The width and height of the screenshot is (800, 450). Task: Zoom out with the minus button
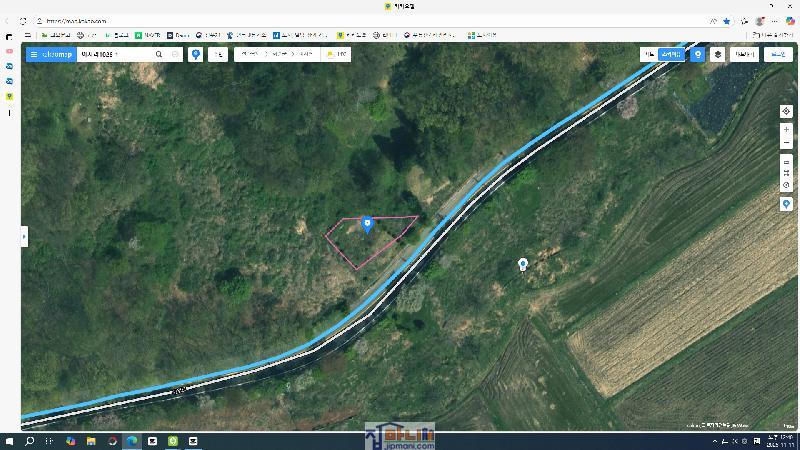(786, 143)
